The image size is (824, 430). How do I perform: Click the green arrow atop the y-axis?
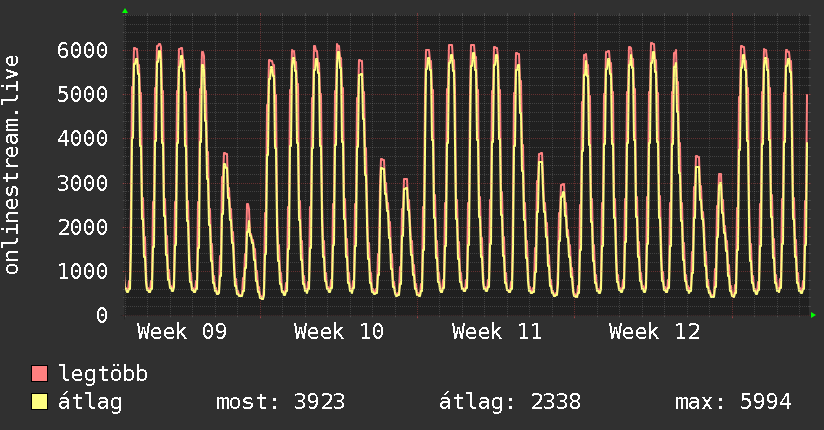point(125,11)
